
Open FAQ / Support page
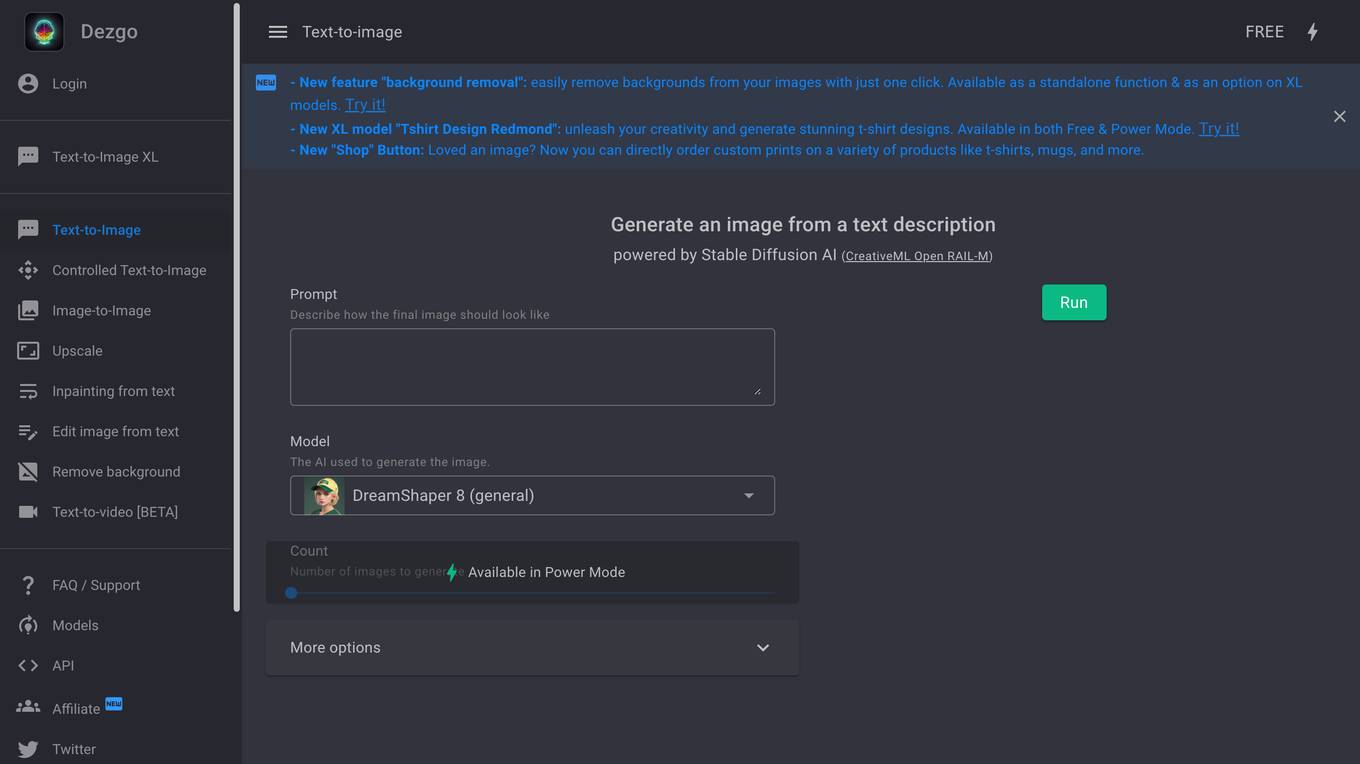point(96,585)
